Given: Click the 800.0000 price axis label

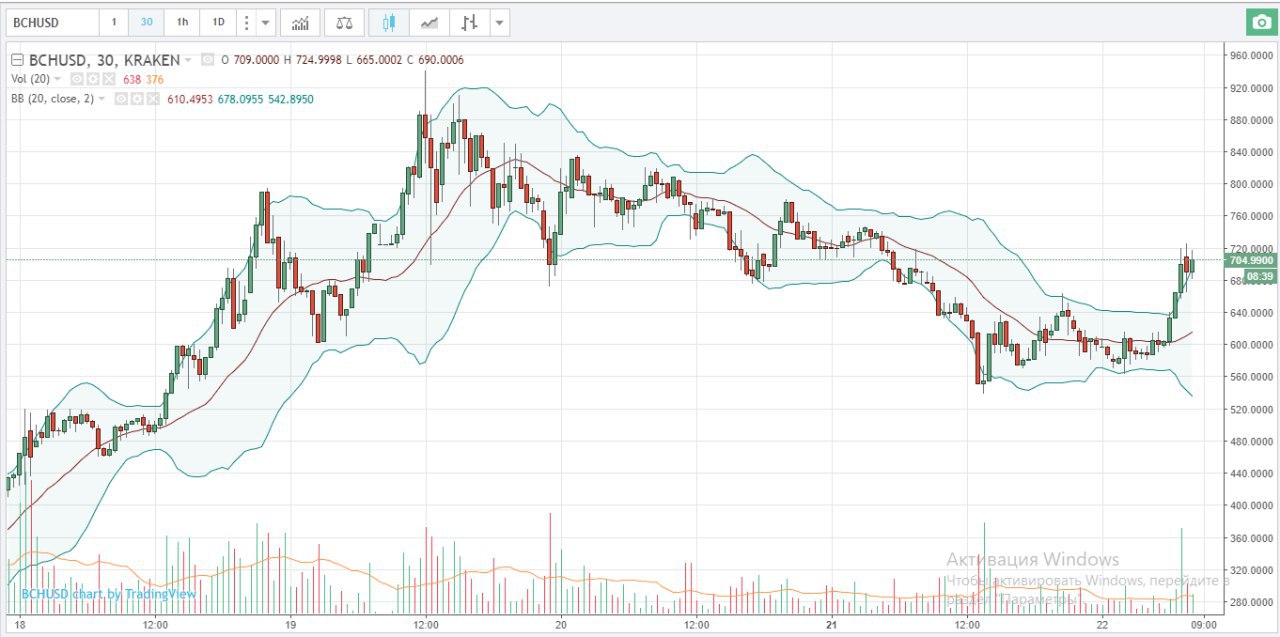Looking at the screenshot, I should click(x=1252, y=184).
